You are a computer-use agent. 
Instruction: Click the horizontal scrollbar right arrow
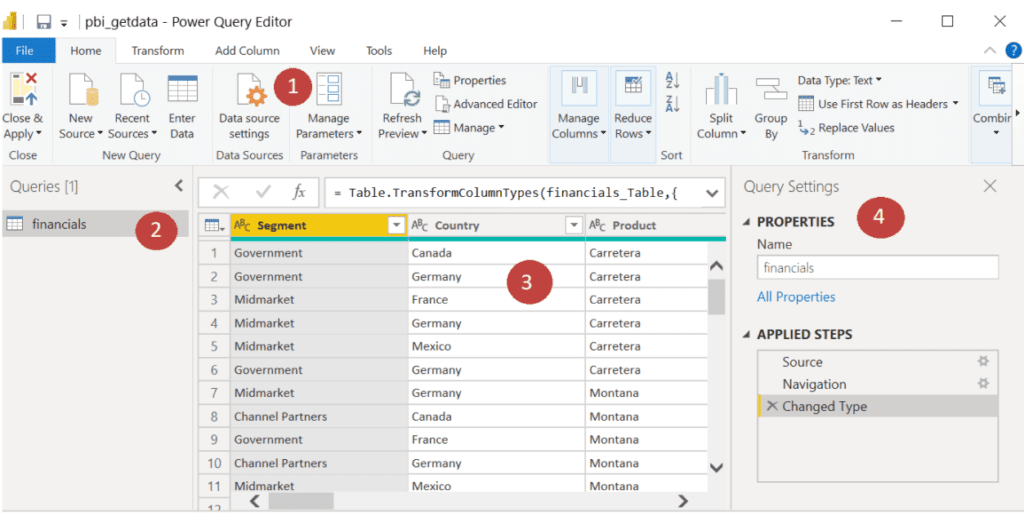click(x=683, y=501)
